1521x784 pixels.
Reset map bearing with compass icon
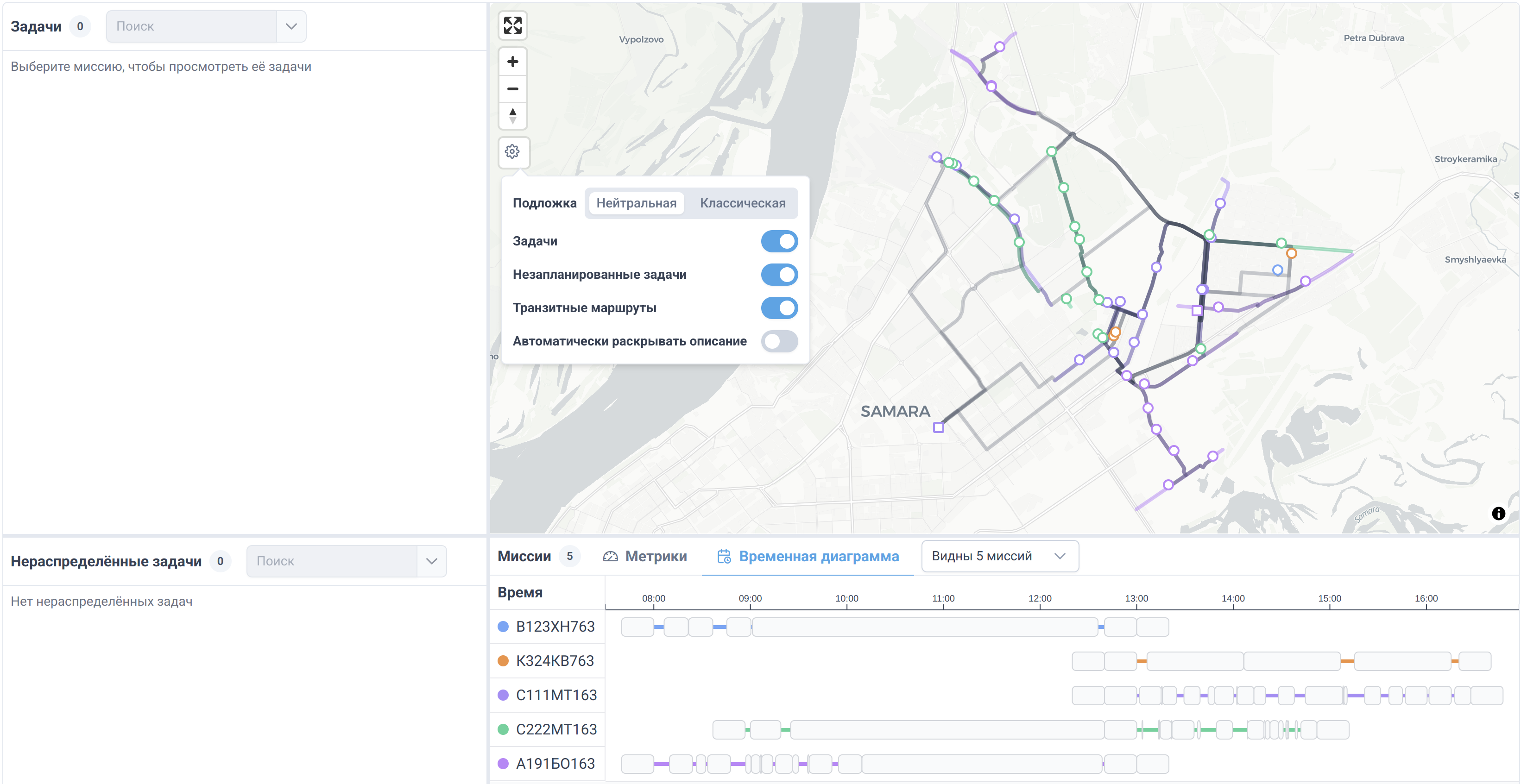coord(512,115)
